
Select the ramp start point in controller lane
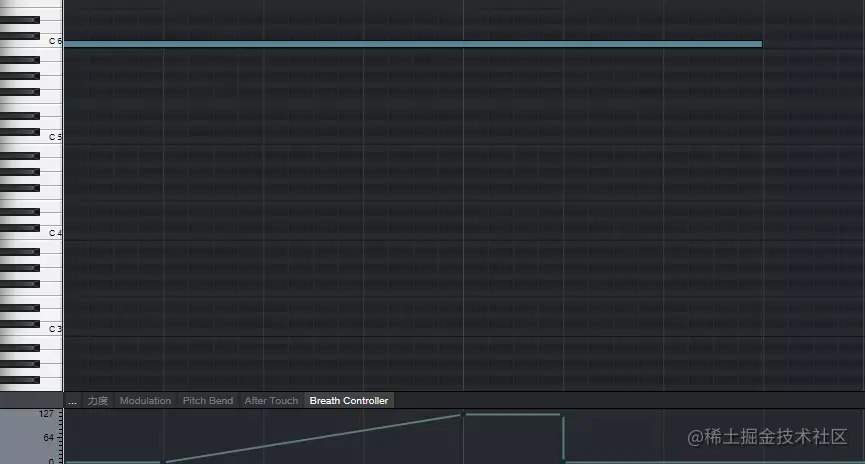(x=163, y=462)
